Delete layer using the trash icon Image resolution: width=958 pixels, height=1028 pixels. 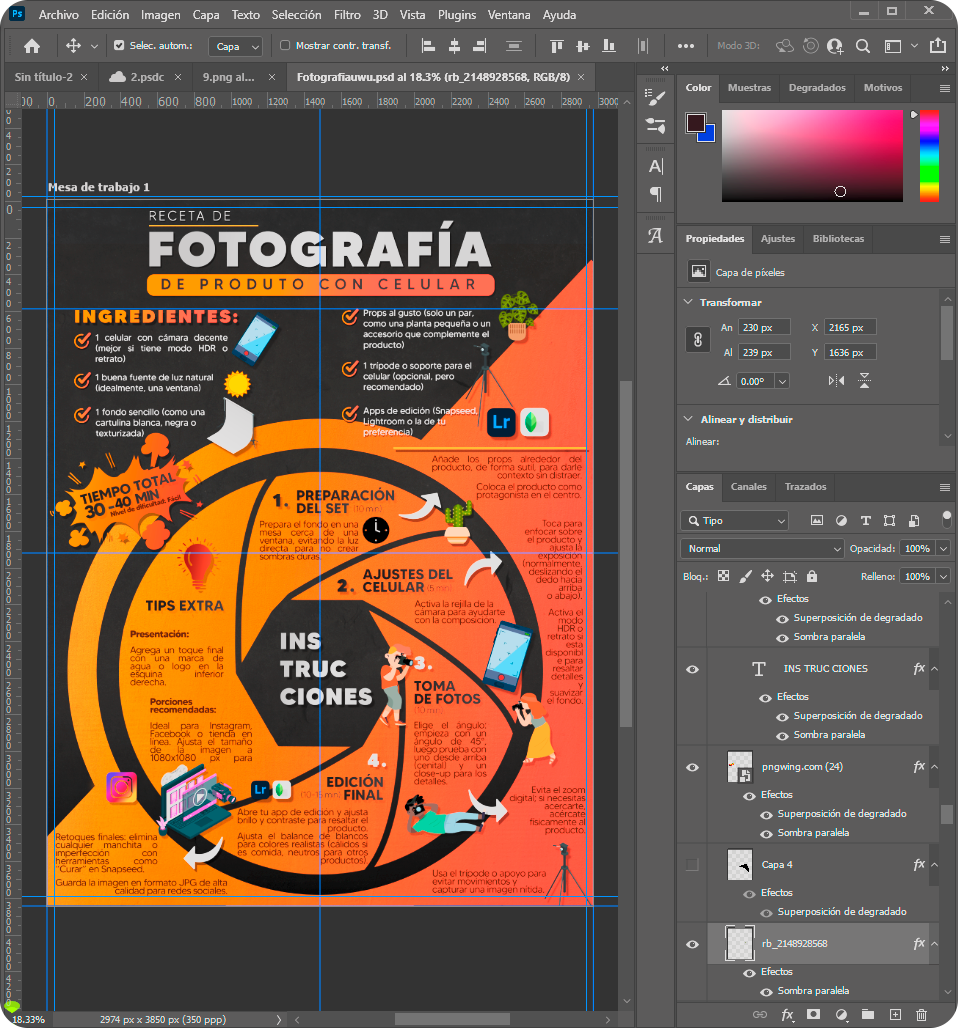pyautogui.click(x=921, y=1014)
